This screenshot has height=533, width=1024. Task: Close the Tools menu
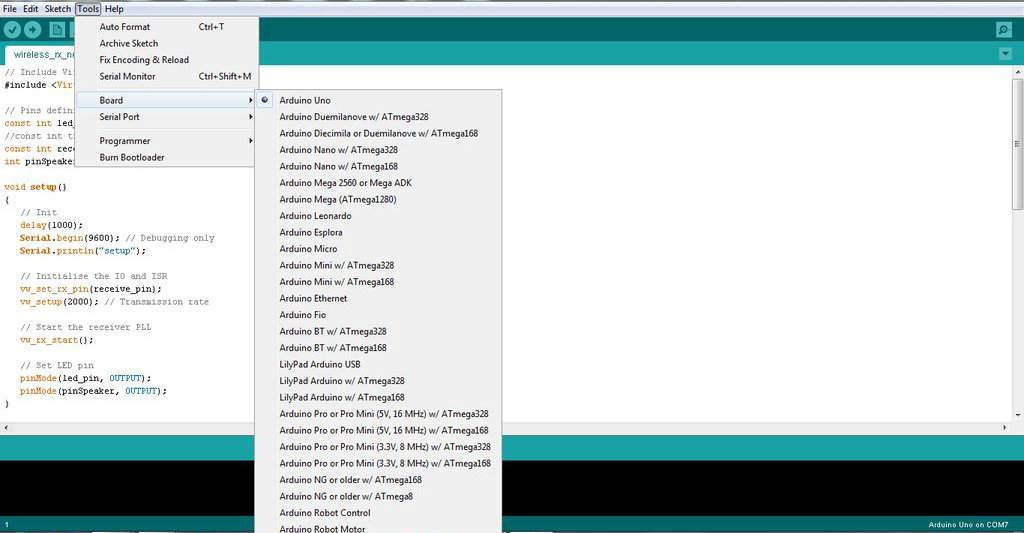(88, 8)
